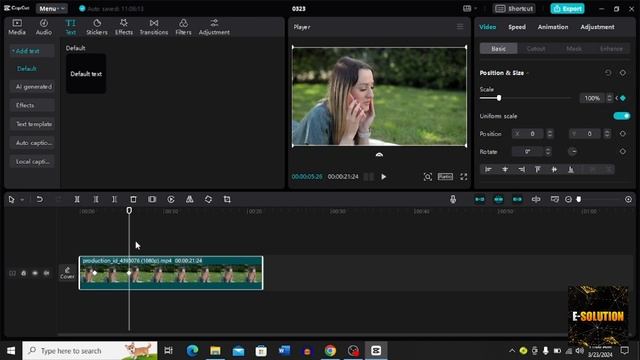Open Auto captions option
The height and width of the screenshot is (360, 640).
[32, 142]
